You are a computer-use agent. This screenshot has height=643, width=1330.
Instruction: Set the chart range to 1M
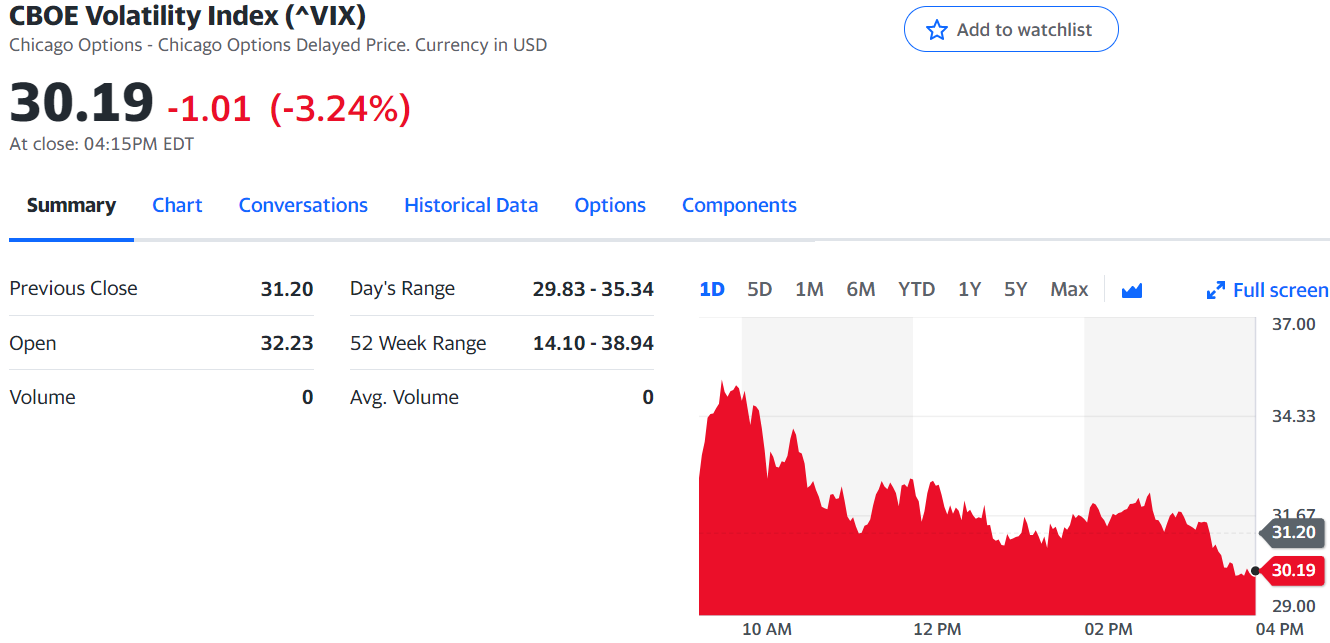[x=809, y=289]
